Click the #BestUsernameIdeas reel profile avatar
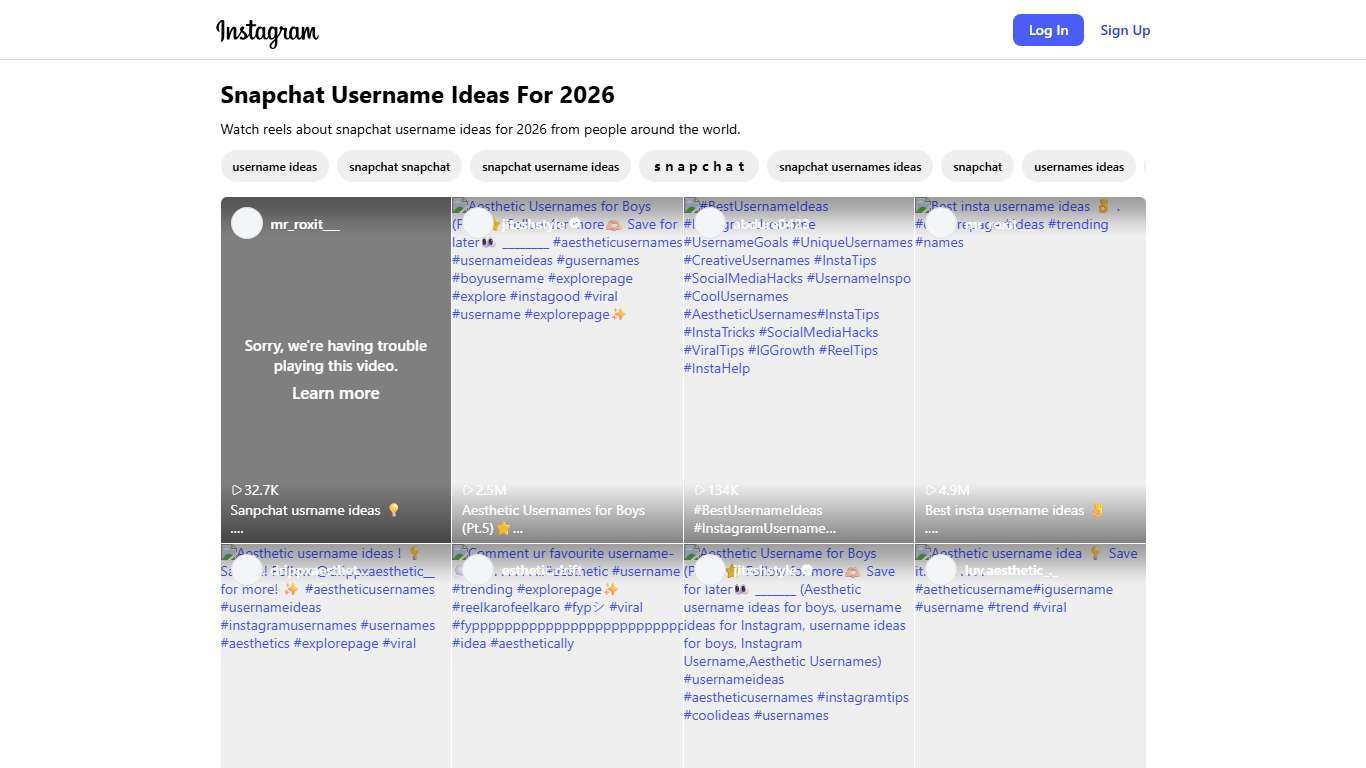Image resolution: width=1366 pixels, height=768 pixels. point(709,223)
